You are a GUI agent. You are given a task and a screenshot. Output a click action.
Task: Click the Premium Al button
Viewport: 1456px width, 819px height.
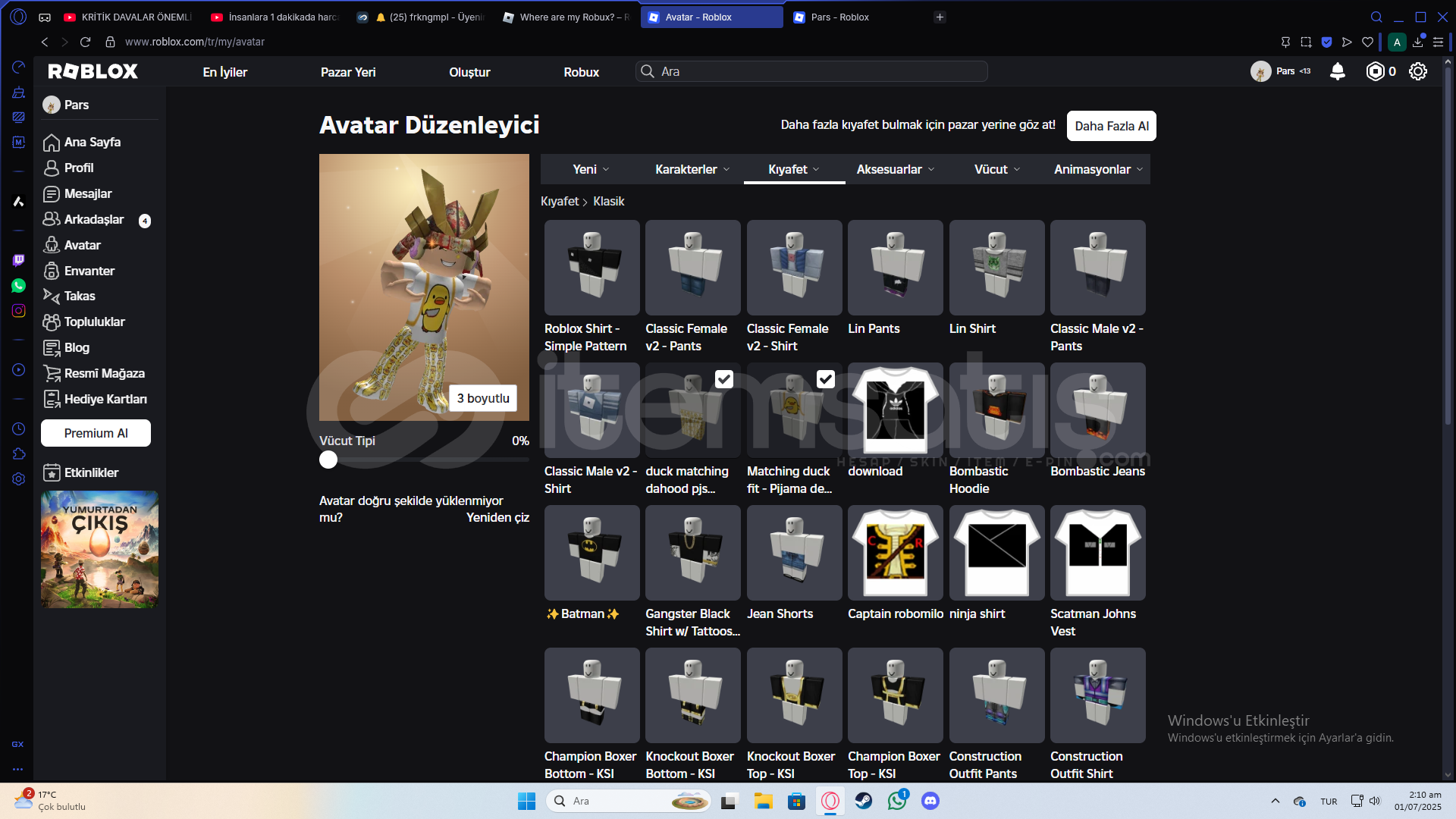tap(96, 433)
